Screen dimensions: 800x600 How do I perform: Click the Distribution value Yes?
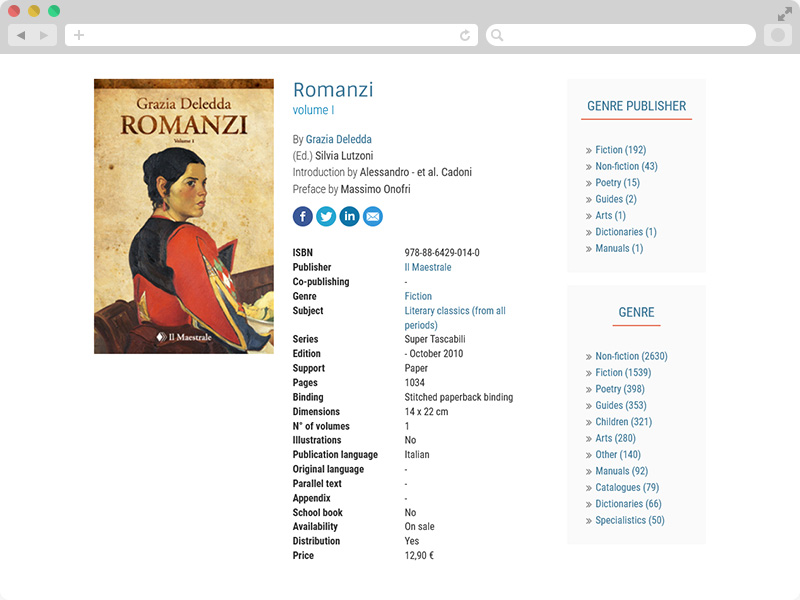tap(412, 541)
